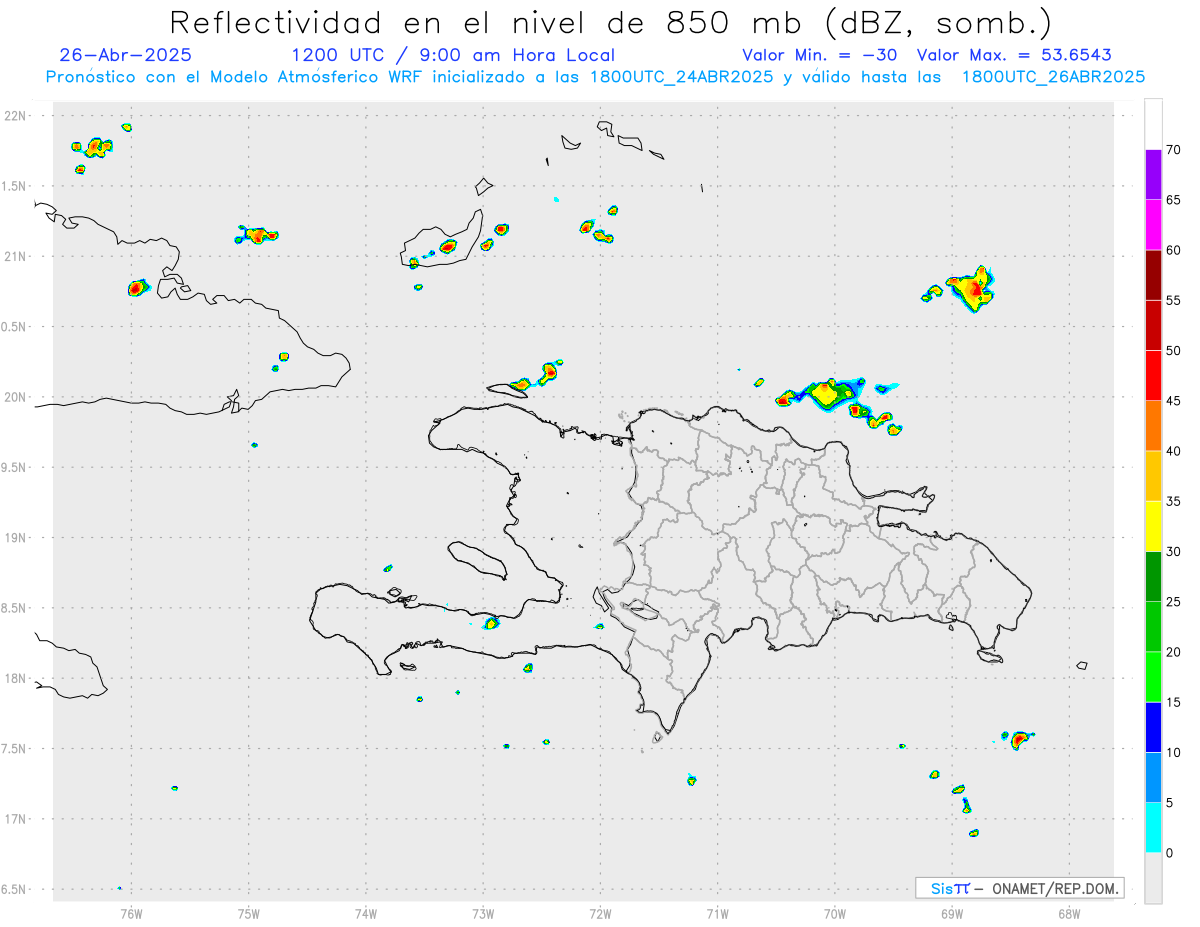Click the '20N' latitude label
The height and width of the screenshot is (927, 1200).
point(16,397)
